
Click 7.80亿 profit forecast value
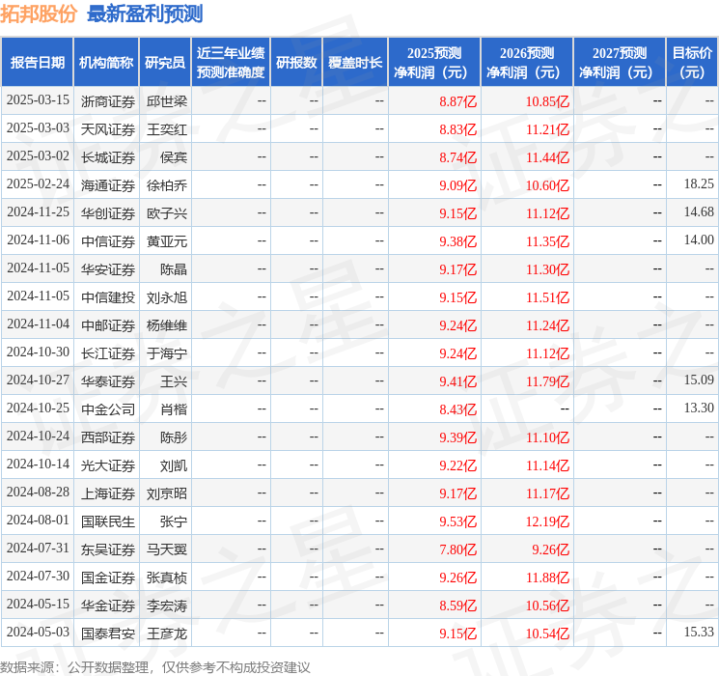(458, 549)
